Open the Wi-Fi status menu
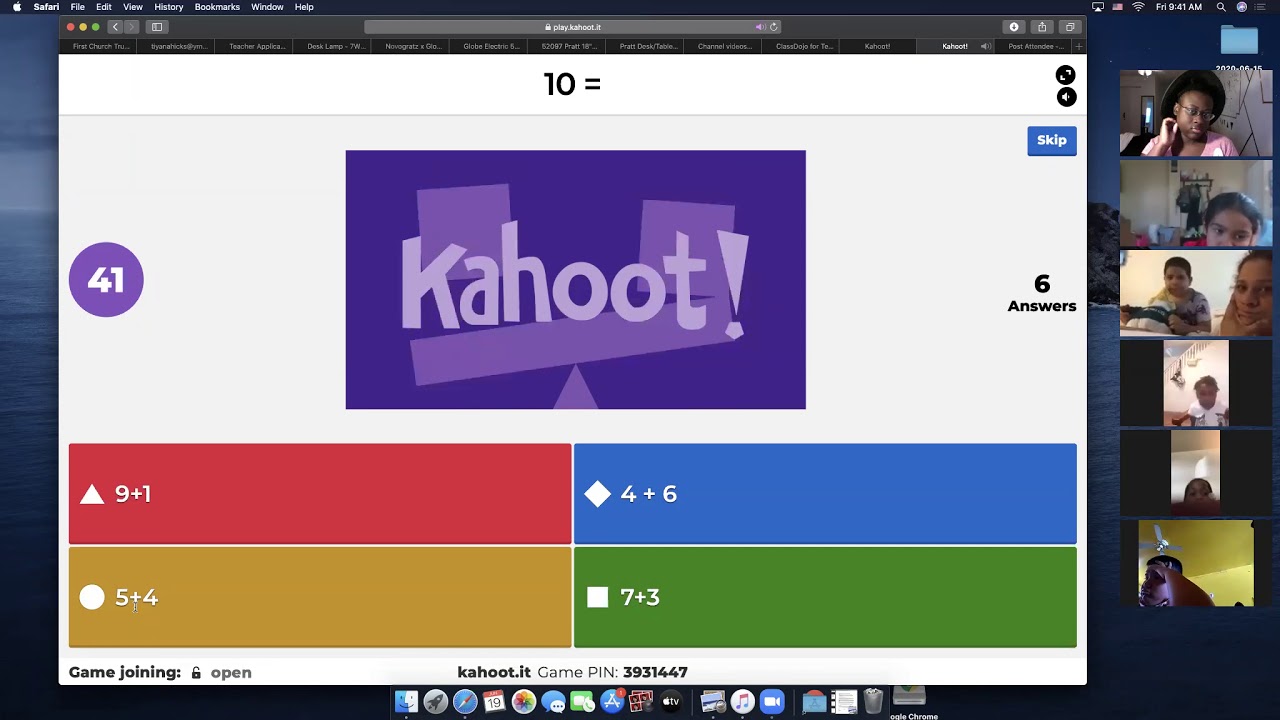1280x720 pixels. pyautogui.click(x=1138, y=7)
